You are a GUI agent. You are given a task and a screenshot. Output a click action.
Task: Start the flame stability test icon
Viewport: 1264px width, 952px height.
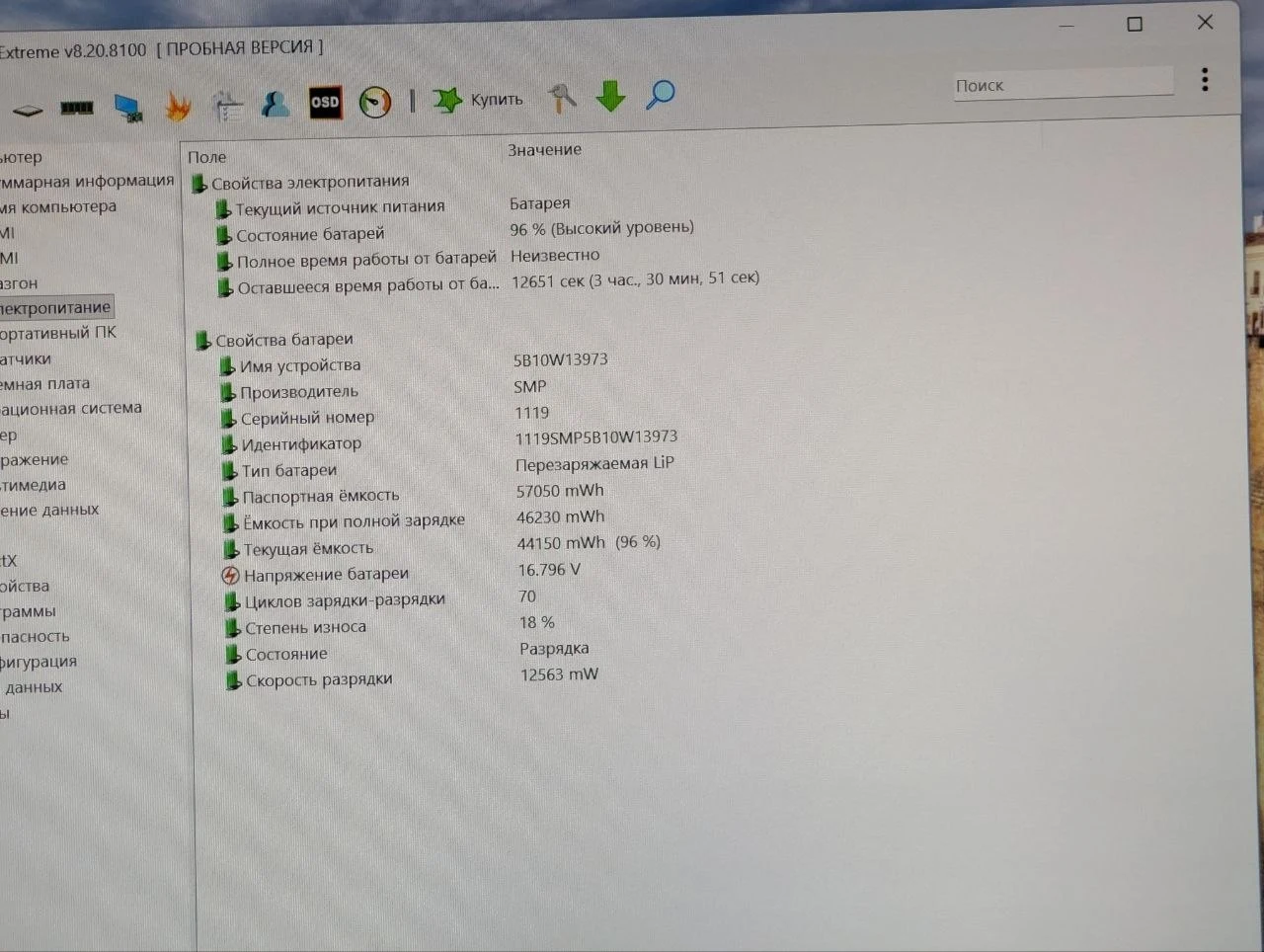tap(178, 107)
